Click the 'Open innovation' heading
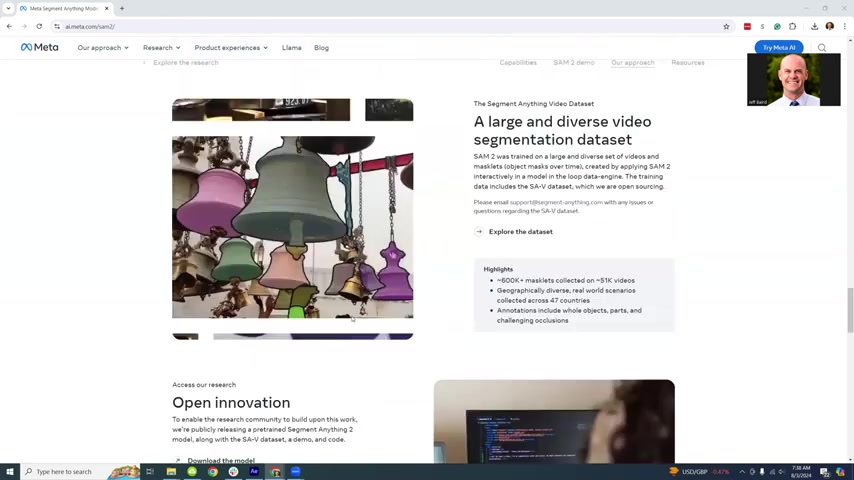Screen dimensions: 854x480 [x=231, y=403]
